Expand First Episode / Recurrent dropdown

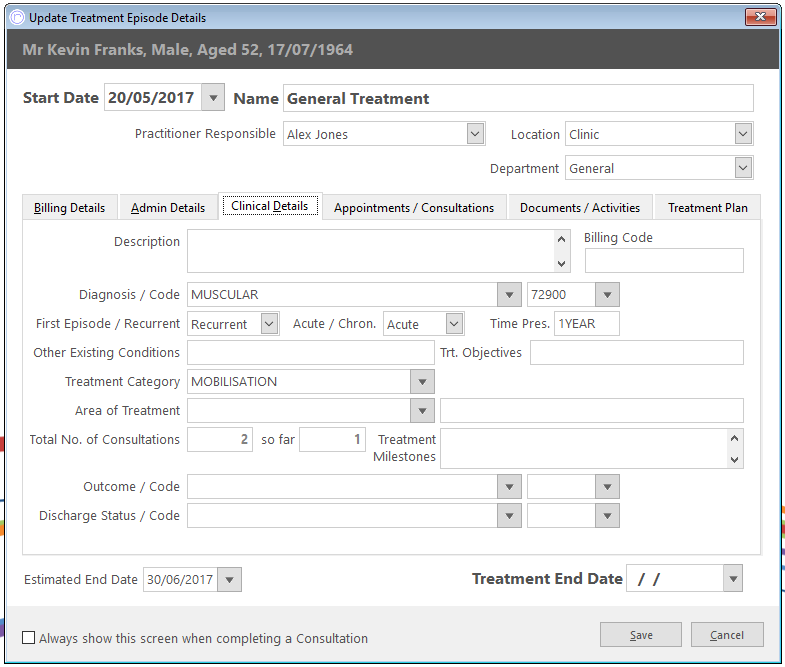[x=269, y=323]
